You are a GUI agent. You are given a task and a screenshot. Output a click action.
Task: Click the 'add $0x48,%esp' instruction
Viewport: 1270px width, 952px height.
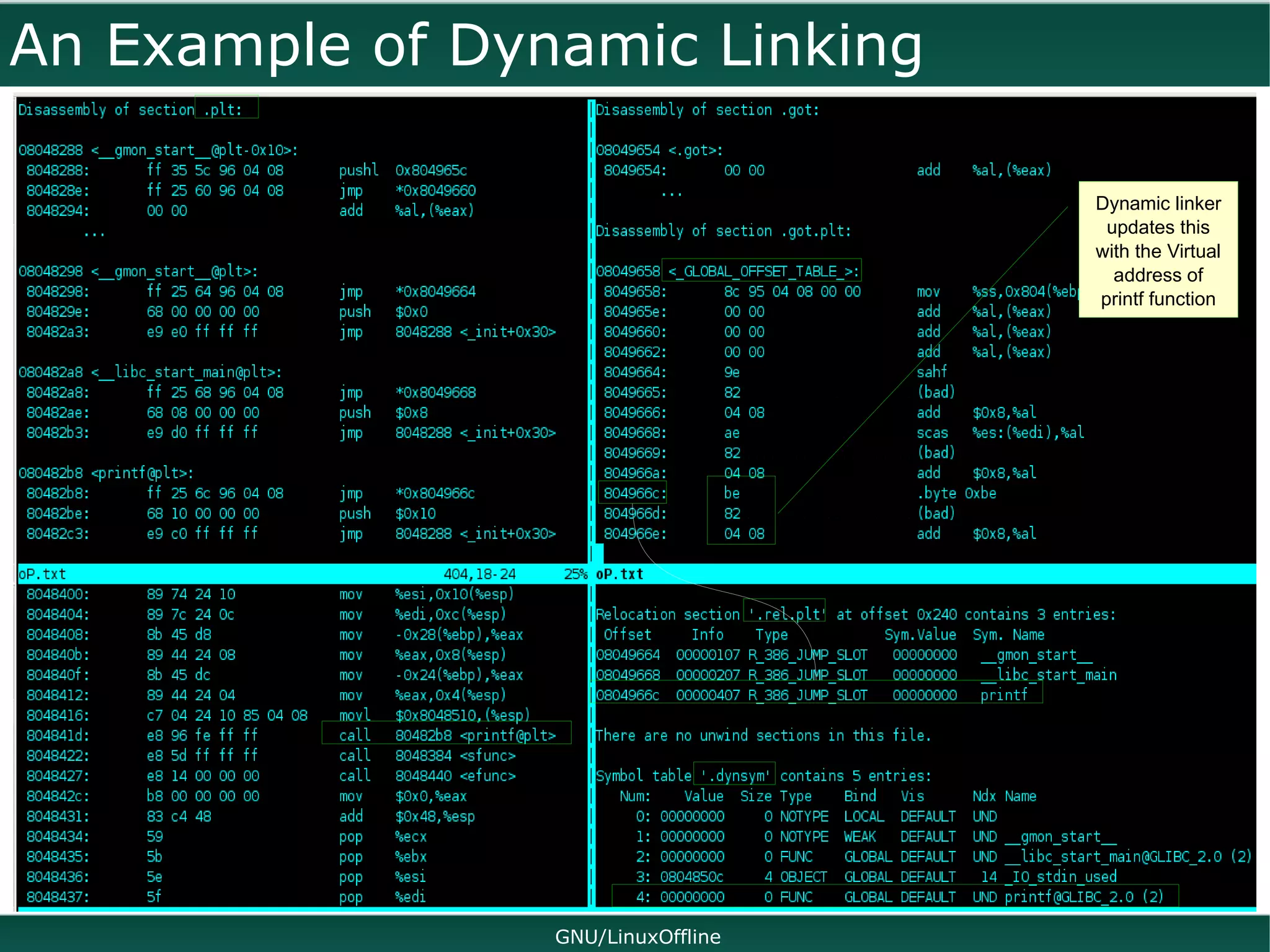[407, 816]
